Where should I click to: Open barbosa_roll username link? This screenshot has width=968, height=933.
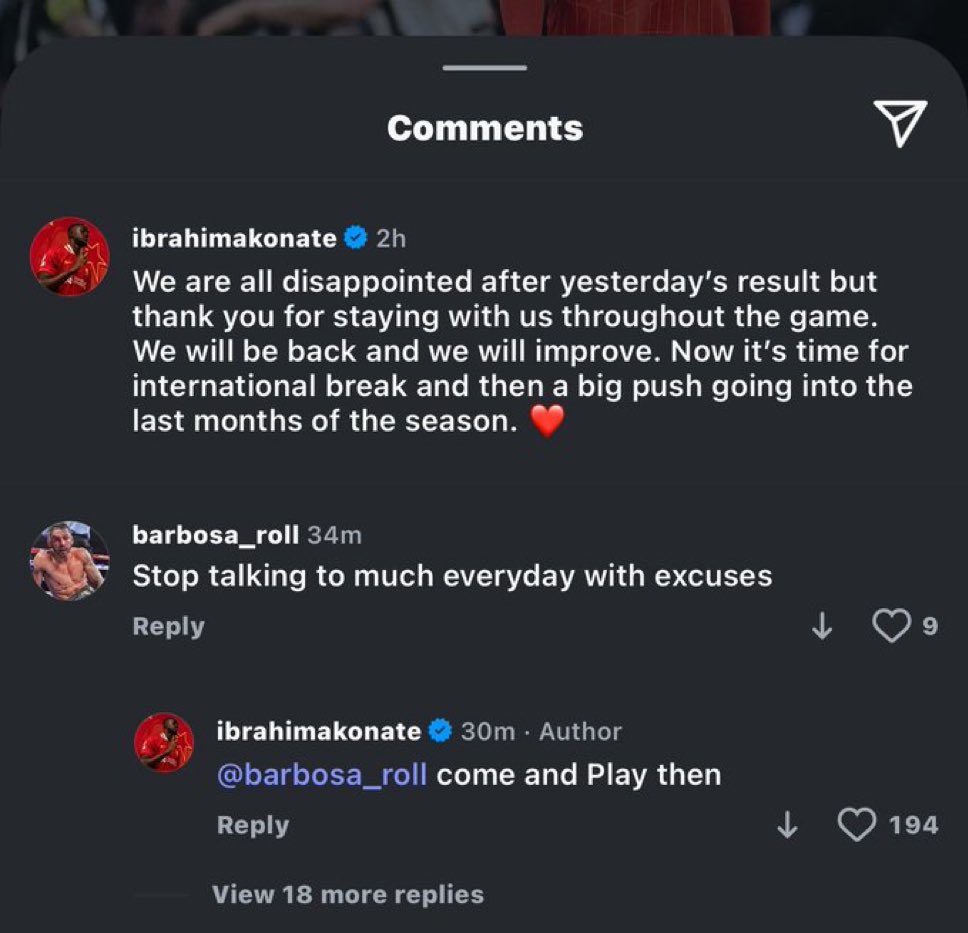pyautogui.click(x=215, y=535)
